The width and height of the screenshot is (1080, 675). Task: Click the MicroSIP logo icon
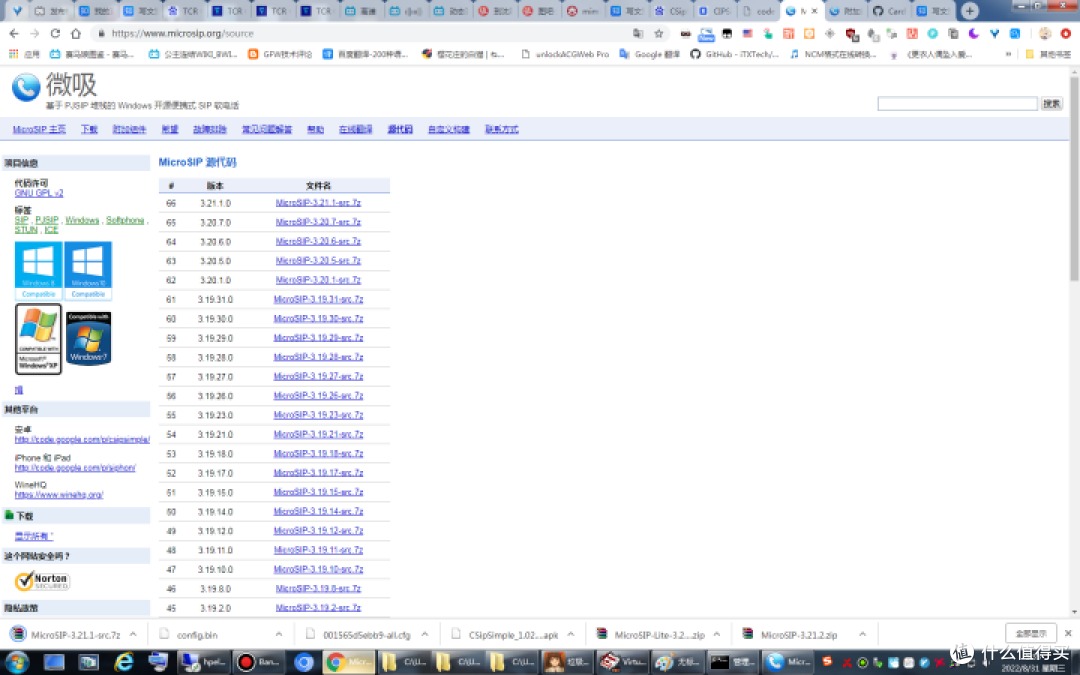pyautogui.click(x=25, y=88)
